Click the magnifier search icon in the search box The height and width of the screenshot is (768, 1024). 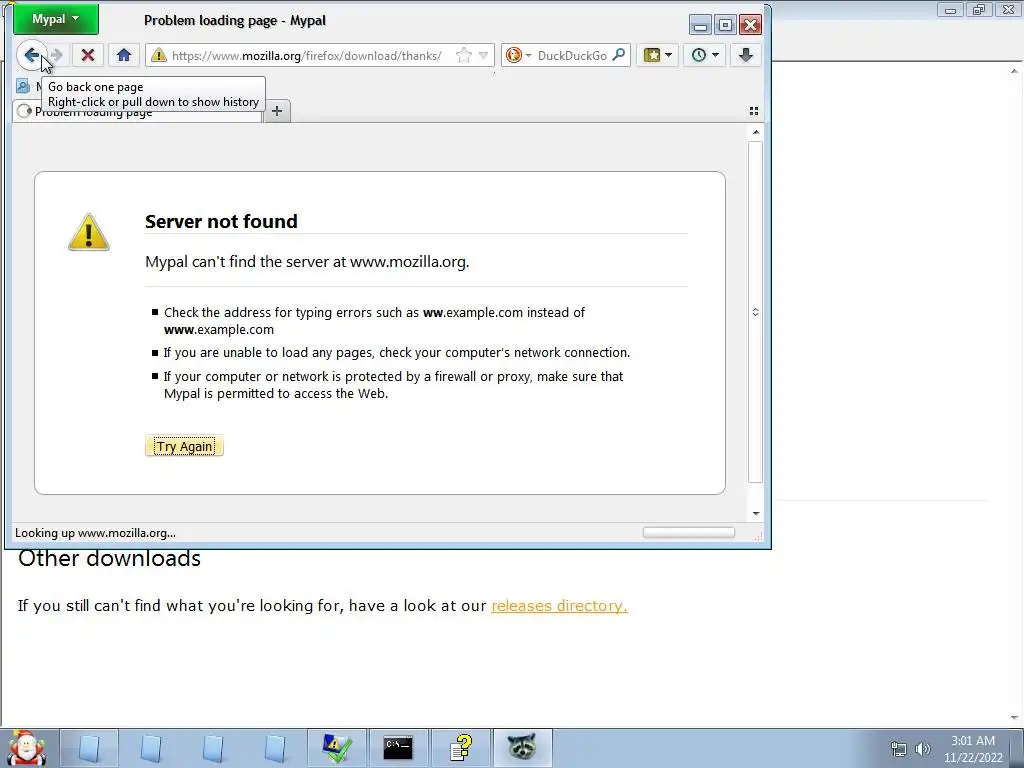(x=618, y=56)
